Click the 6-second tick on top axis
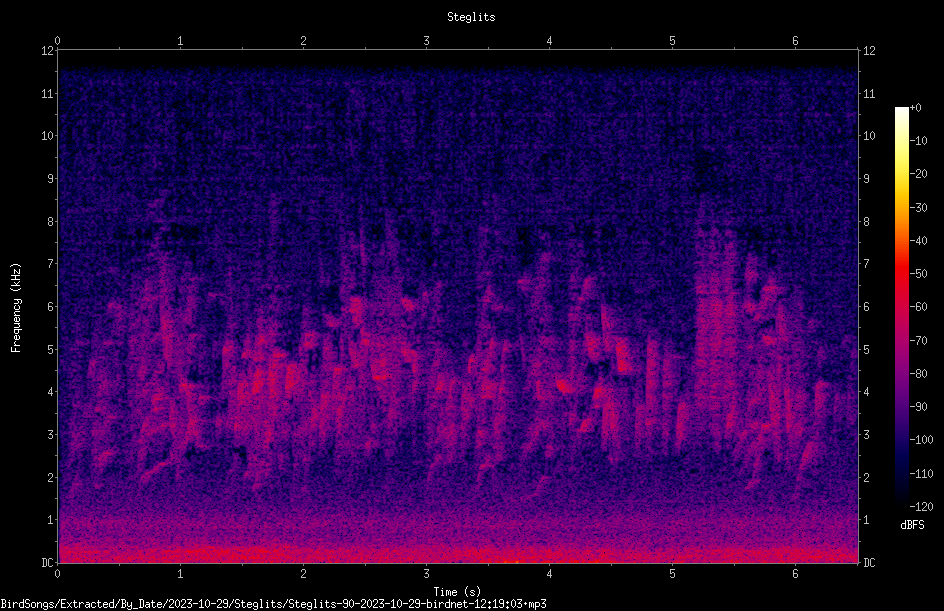This screenshot has height=611, width=944. [795, 41]
